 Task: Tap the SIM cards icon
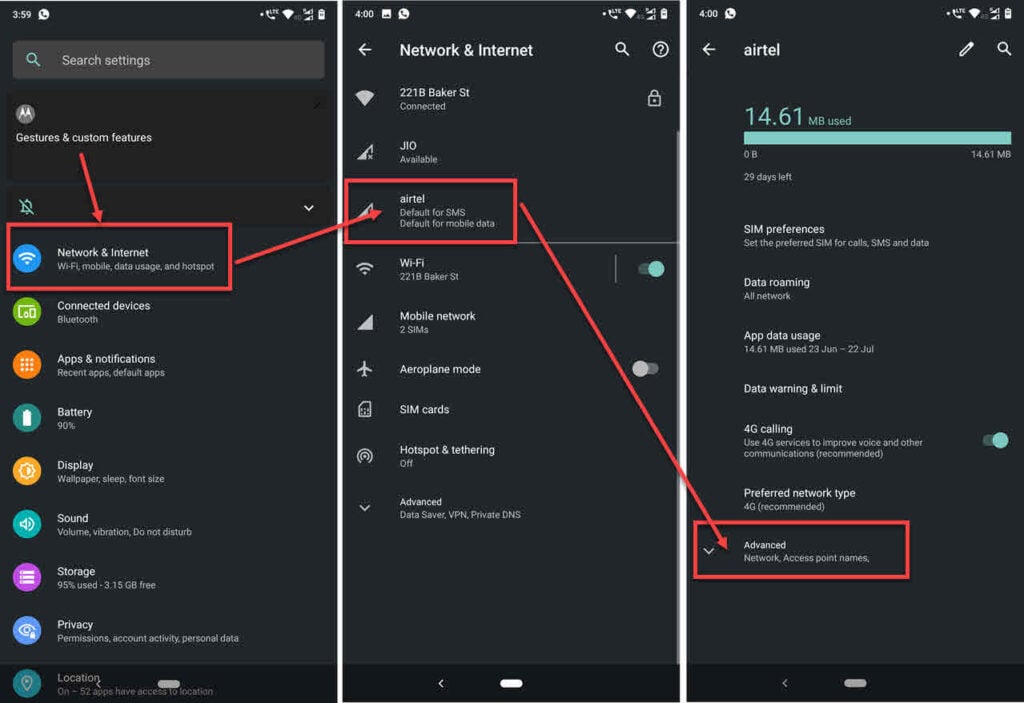(x=365, y=410)
